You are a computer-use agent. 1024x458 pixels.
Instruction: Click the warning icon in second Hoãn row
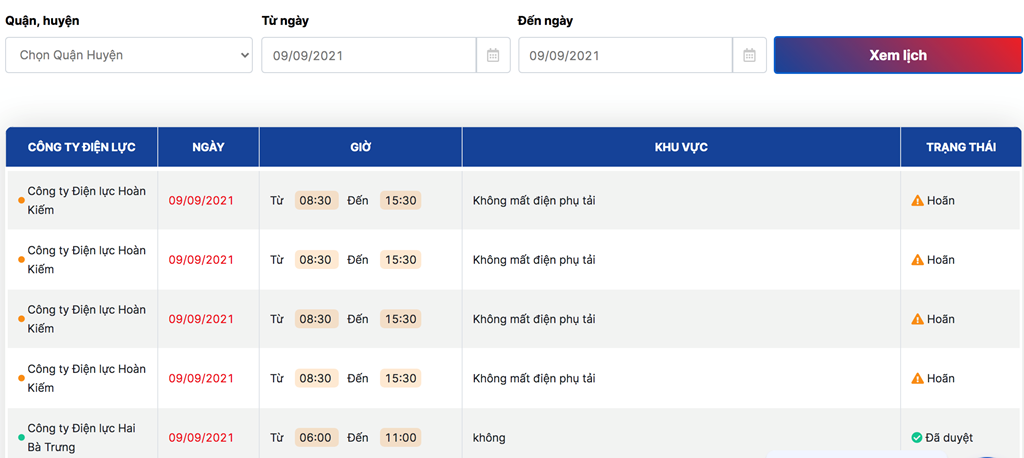918,260
